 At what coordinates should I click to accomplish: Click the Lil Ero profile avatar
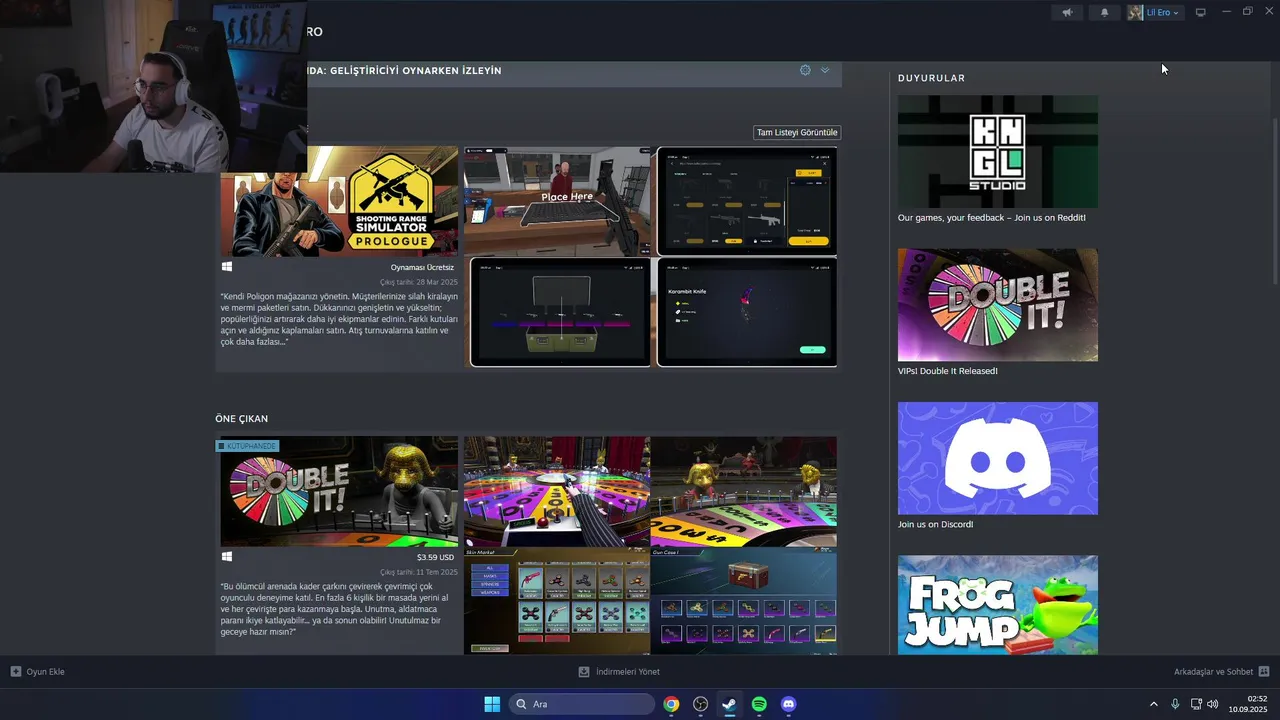click(1135, 12)
